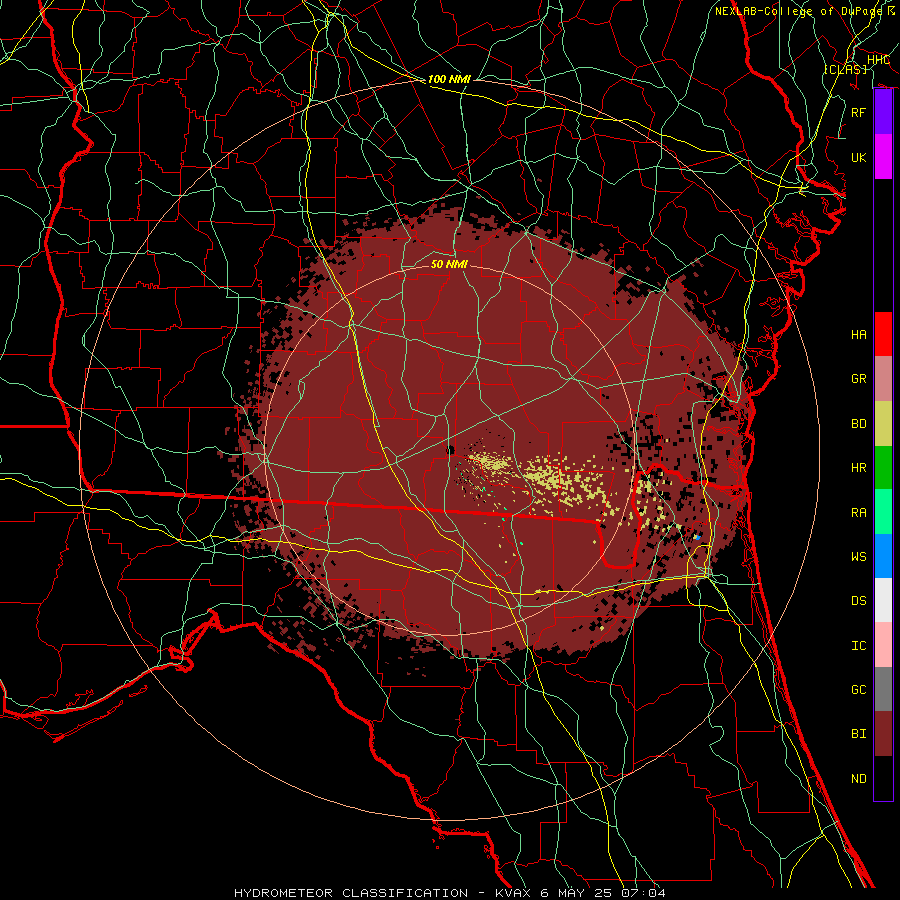The height and width of the screenshot is (900, 900).
Task: Click the UK magenta legend swatch
Action: [883, 157]
